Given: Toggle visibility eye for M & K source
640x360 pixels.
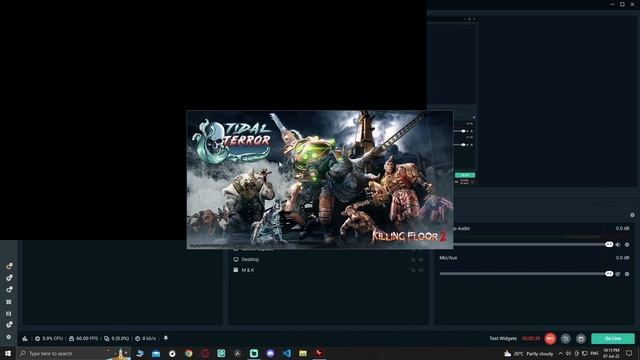Looking at the screenshot, I should coord(421,270).
